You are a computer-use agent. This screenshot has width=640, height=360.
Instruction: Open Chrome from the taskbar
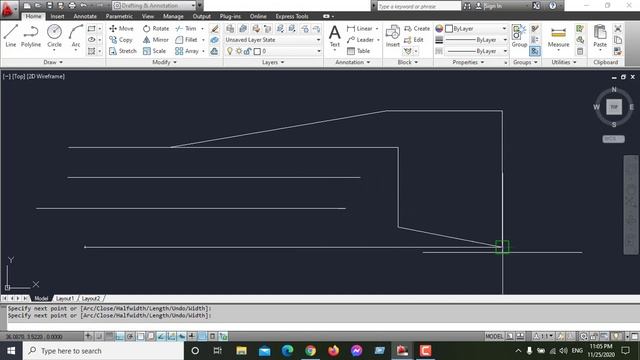tap(310, 351)
